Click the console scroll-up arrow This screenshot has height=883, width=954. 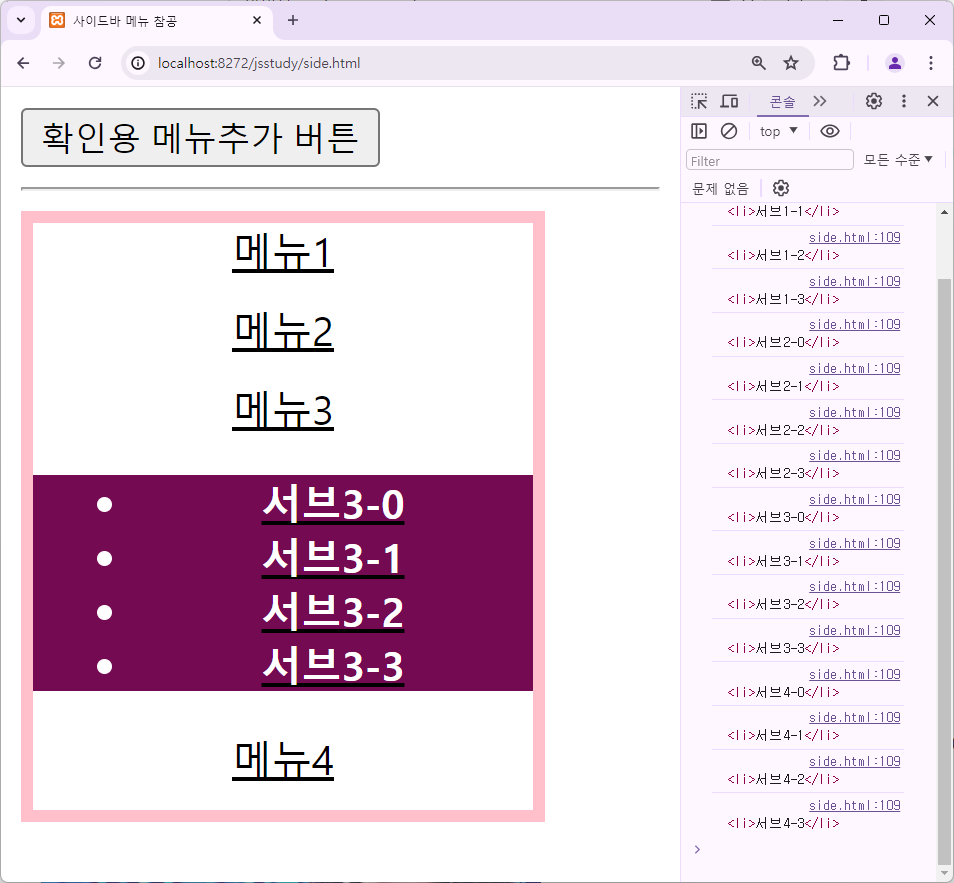(x=944, y=212)
